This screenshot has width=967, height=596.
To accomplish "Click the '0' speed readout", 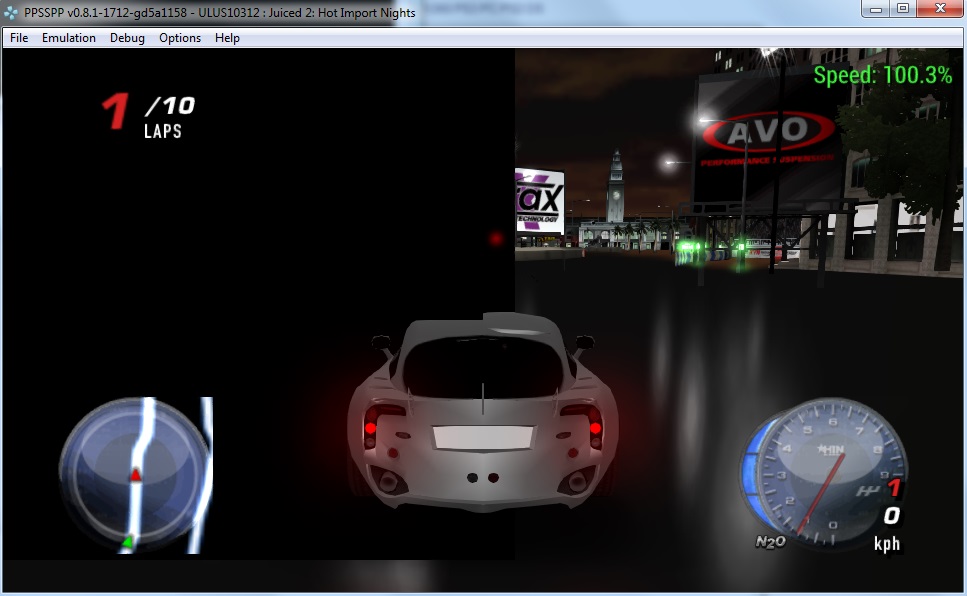I will pyautogui.click(x=892, y=515).
